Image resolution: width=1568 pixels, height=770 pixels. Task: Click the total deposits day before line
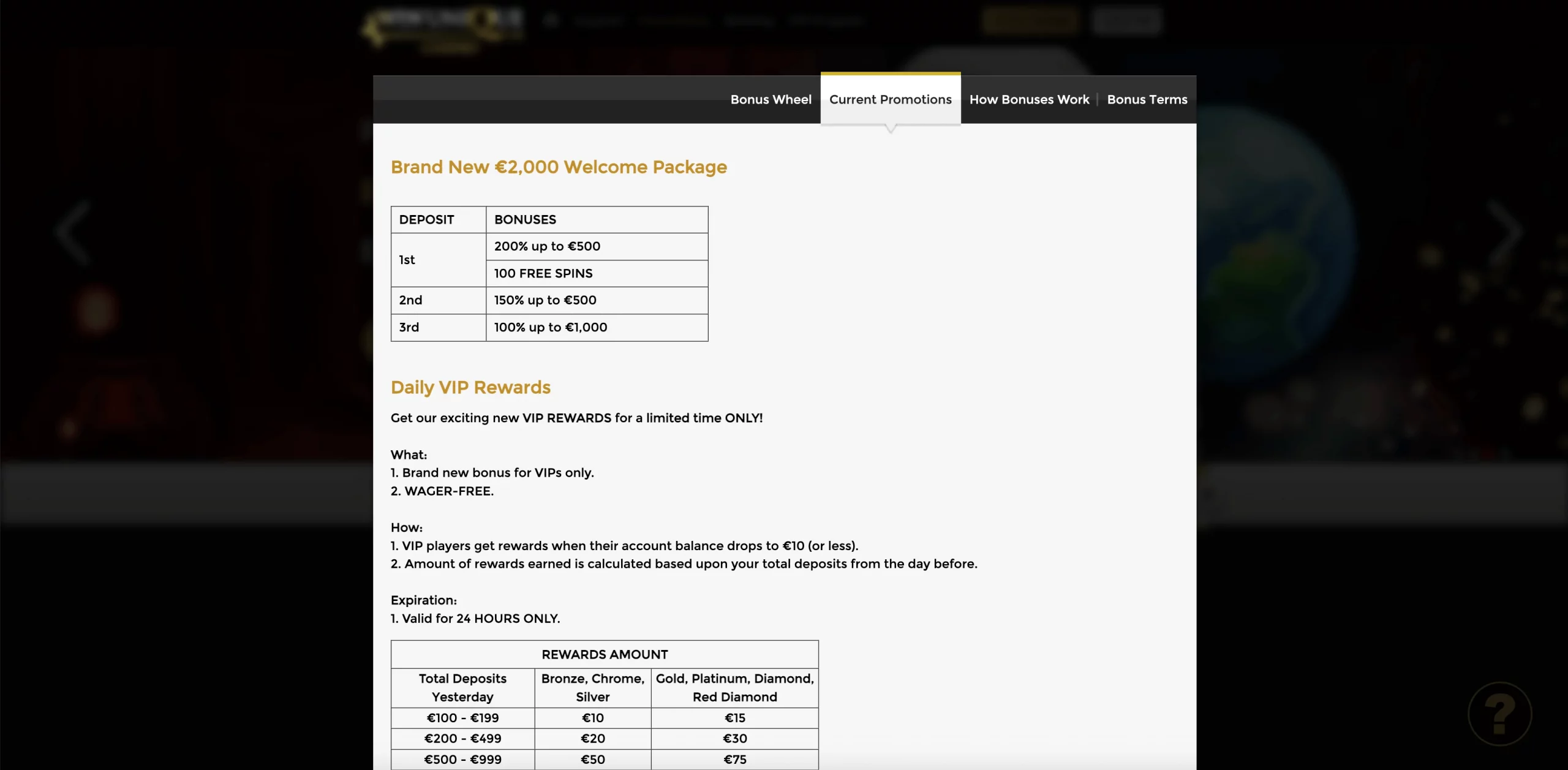[x=684, y=564]
